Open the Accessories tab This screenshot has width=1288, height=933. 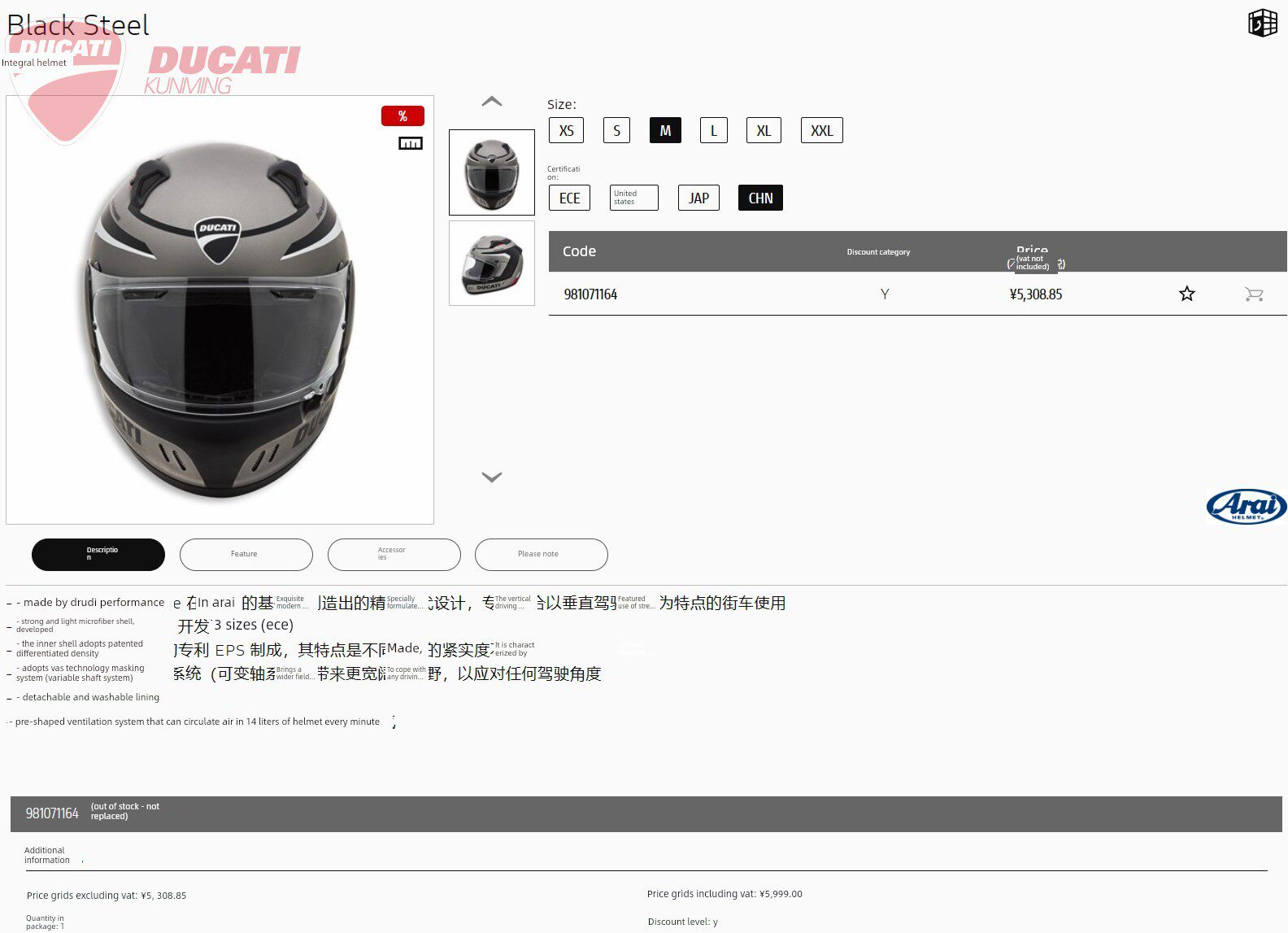(x=394, y=555)
